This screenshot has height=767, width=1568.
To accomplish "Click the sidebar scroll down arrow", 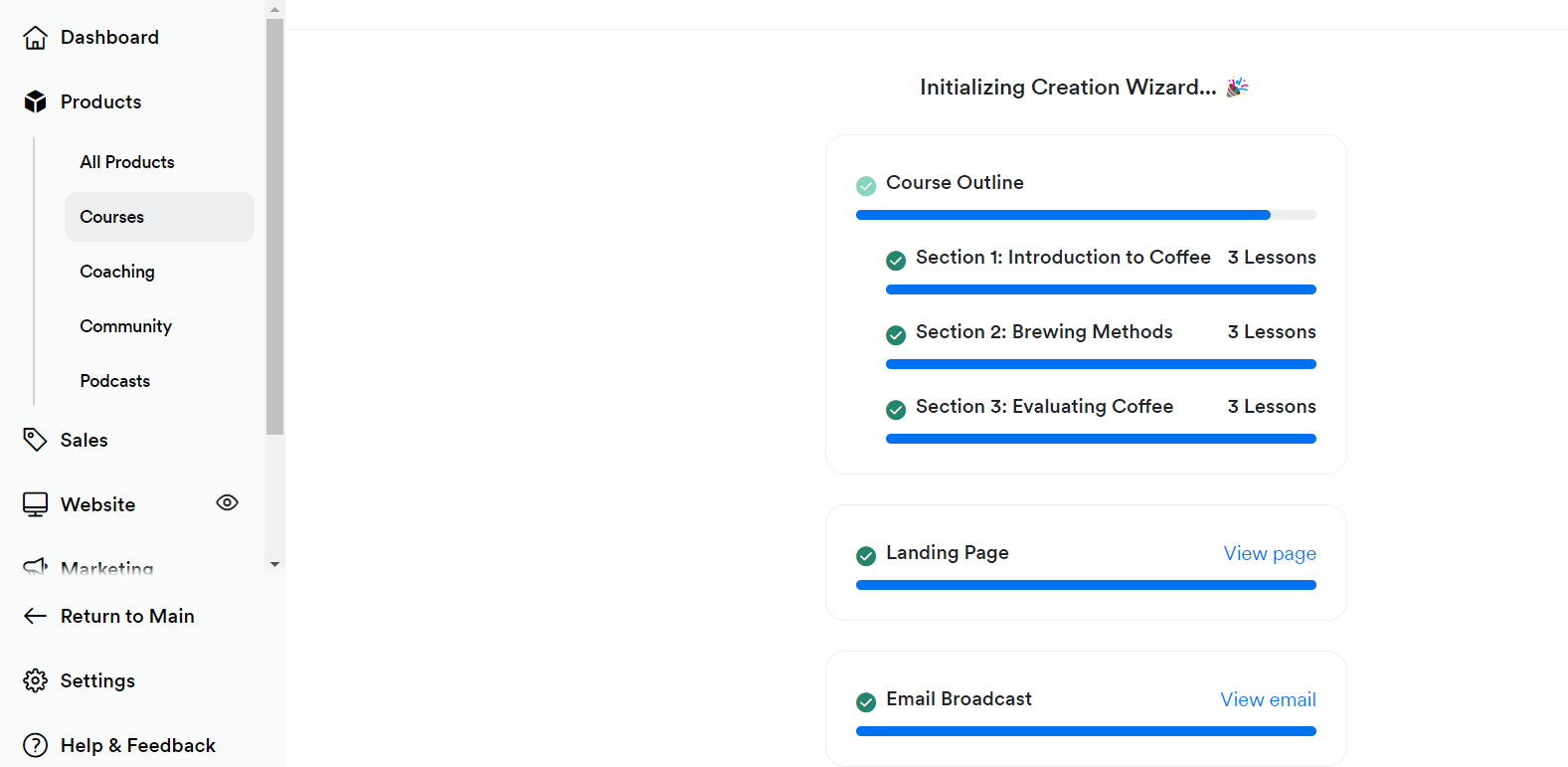I will (x=274, y=564).
